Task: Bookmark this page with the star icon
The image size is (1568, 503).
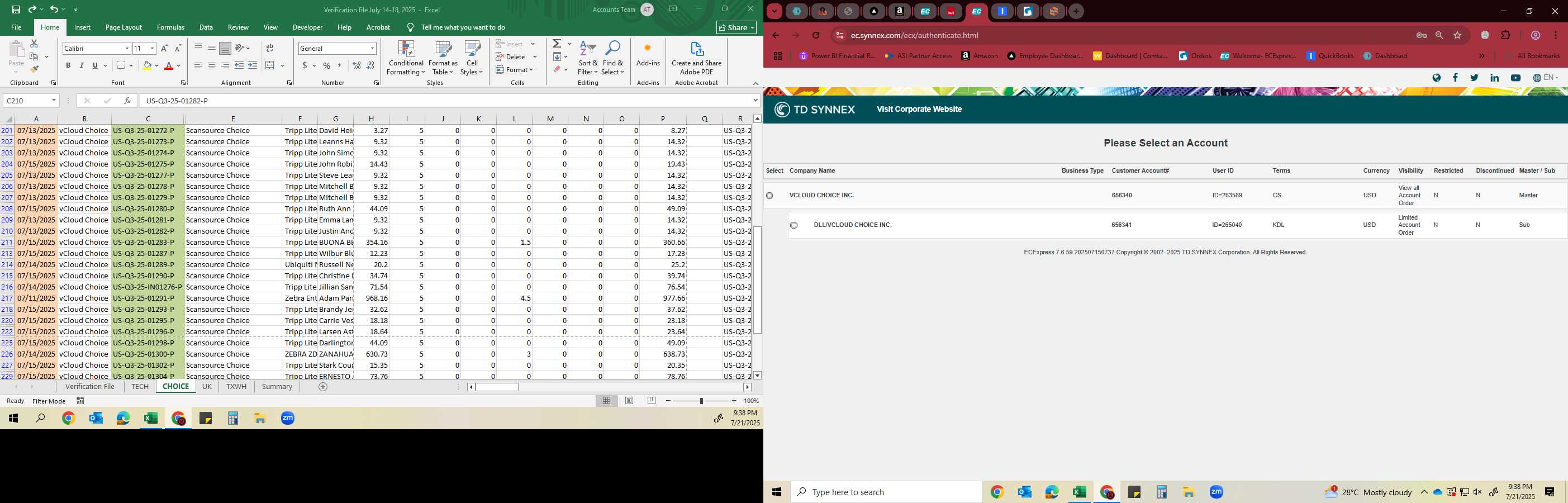Action: click(1457, 35)
